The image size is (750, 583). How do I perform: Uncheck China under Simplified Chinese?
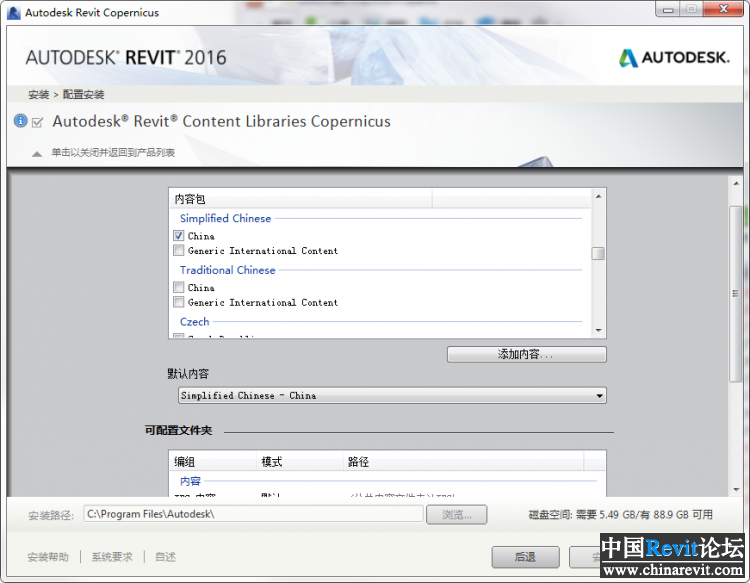click(178, 235)
